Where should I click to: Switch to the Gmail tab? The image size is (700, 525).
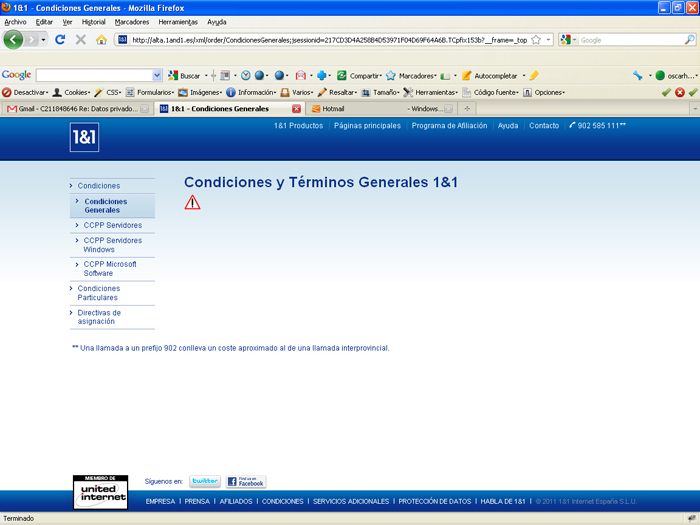tap(78, 108)
